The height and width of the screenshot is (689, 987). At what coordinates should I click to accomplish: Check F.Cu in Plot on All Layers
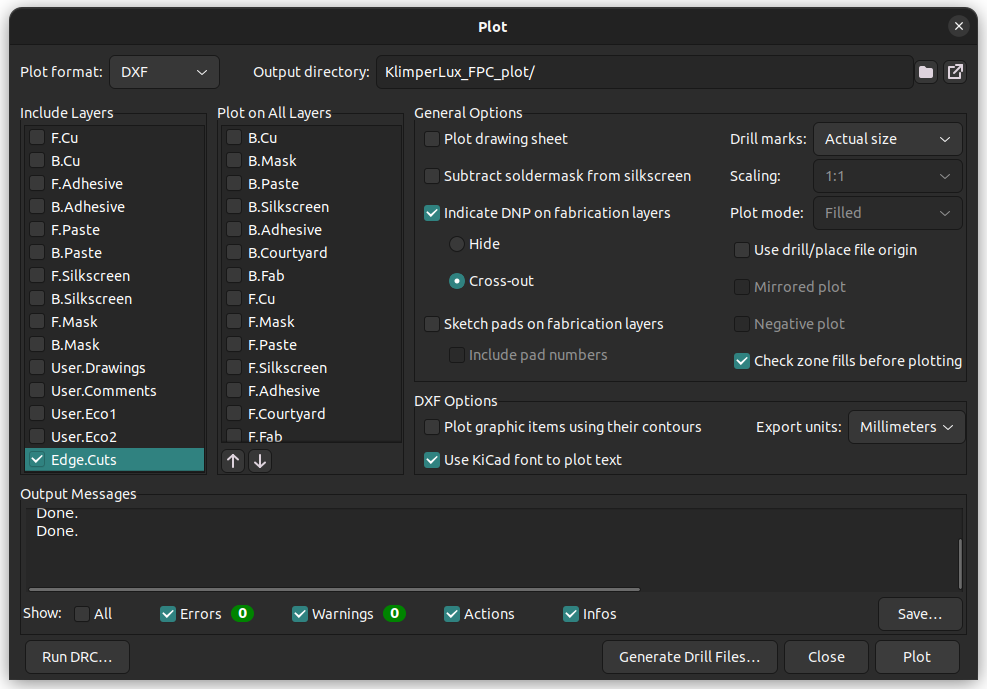click(x=234, y=299)
